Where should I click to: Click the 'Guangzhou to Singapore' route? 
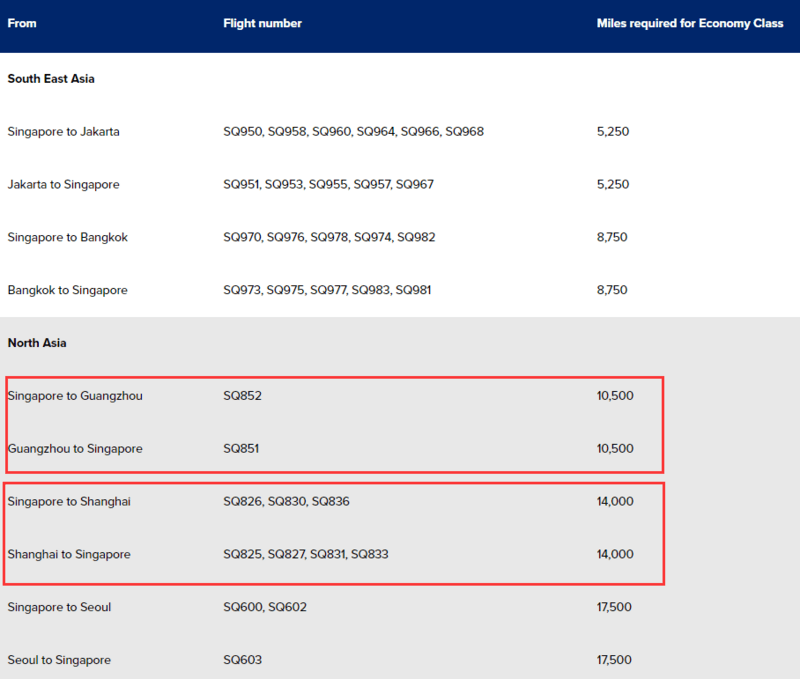click(75, 448)
